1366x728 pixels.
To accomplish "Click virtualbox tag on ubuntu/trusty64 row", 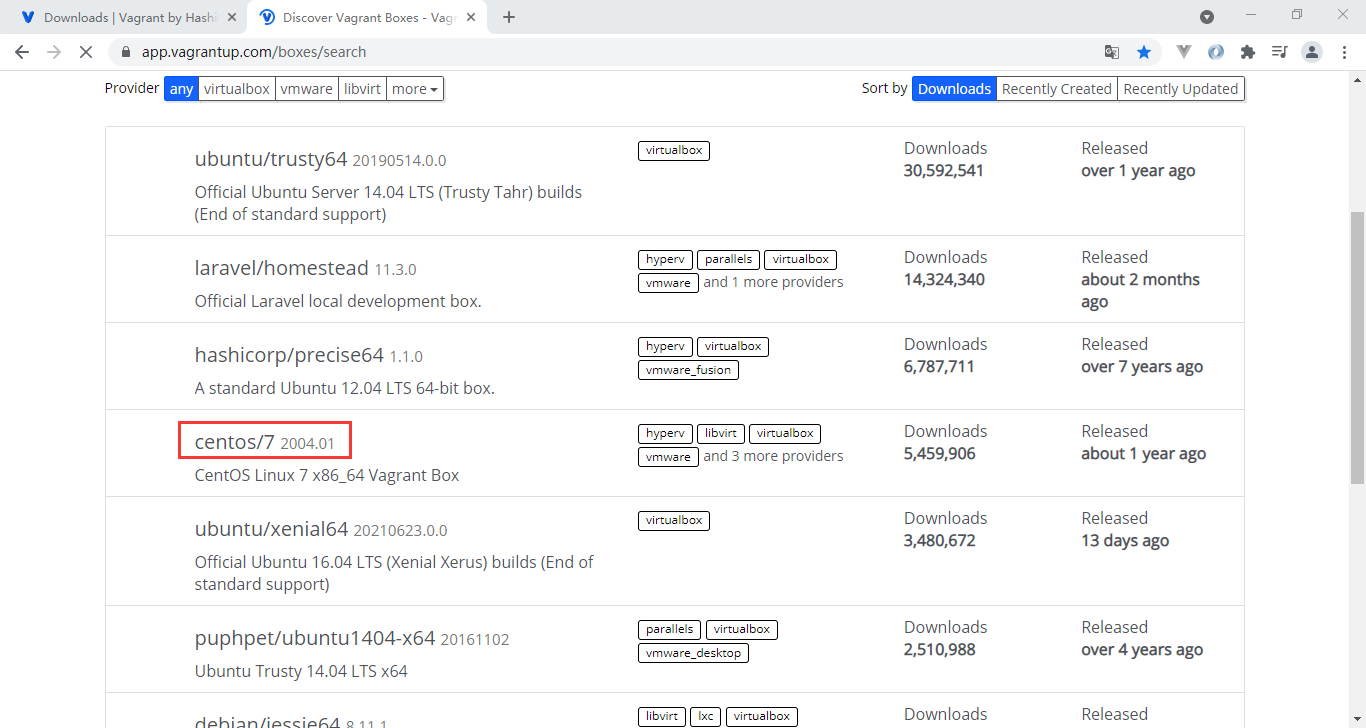I will point(674,150).
